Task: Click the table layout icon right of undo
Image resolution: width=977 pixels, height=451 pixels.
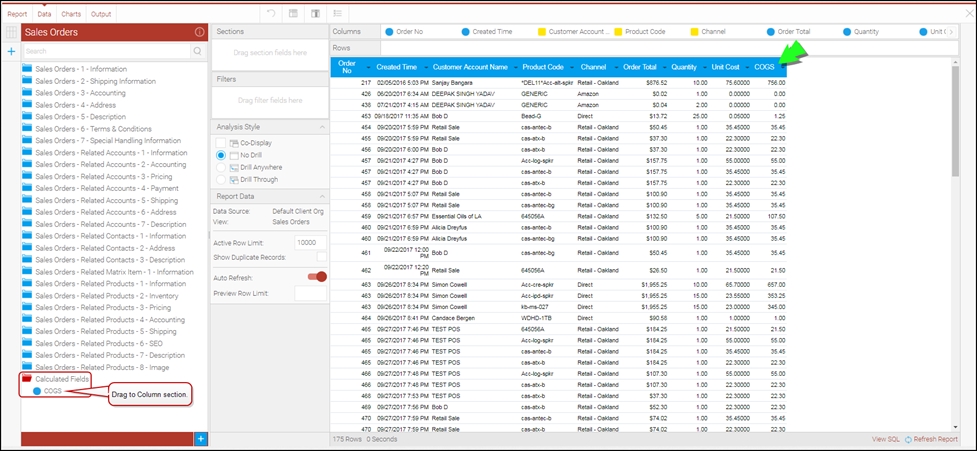Action: 293,14
